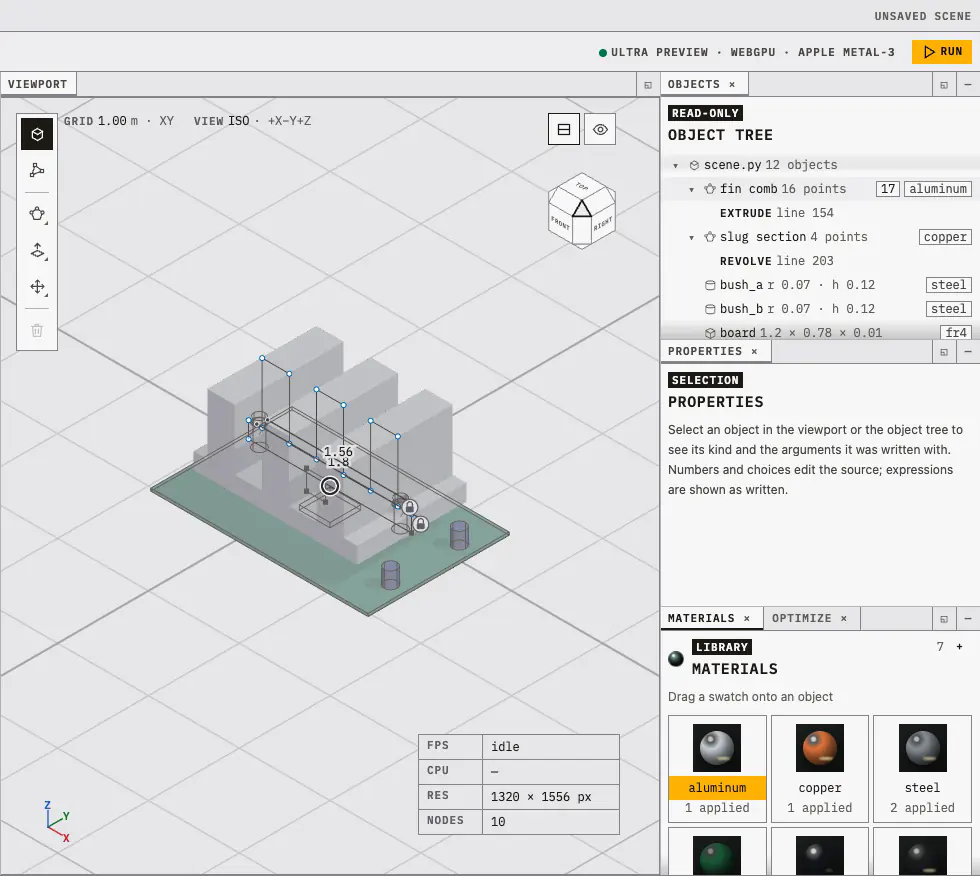The image size is (980, 876).
Task: Click the steel tag on bush_a row
Action: pos(949,285)
